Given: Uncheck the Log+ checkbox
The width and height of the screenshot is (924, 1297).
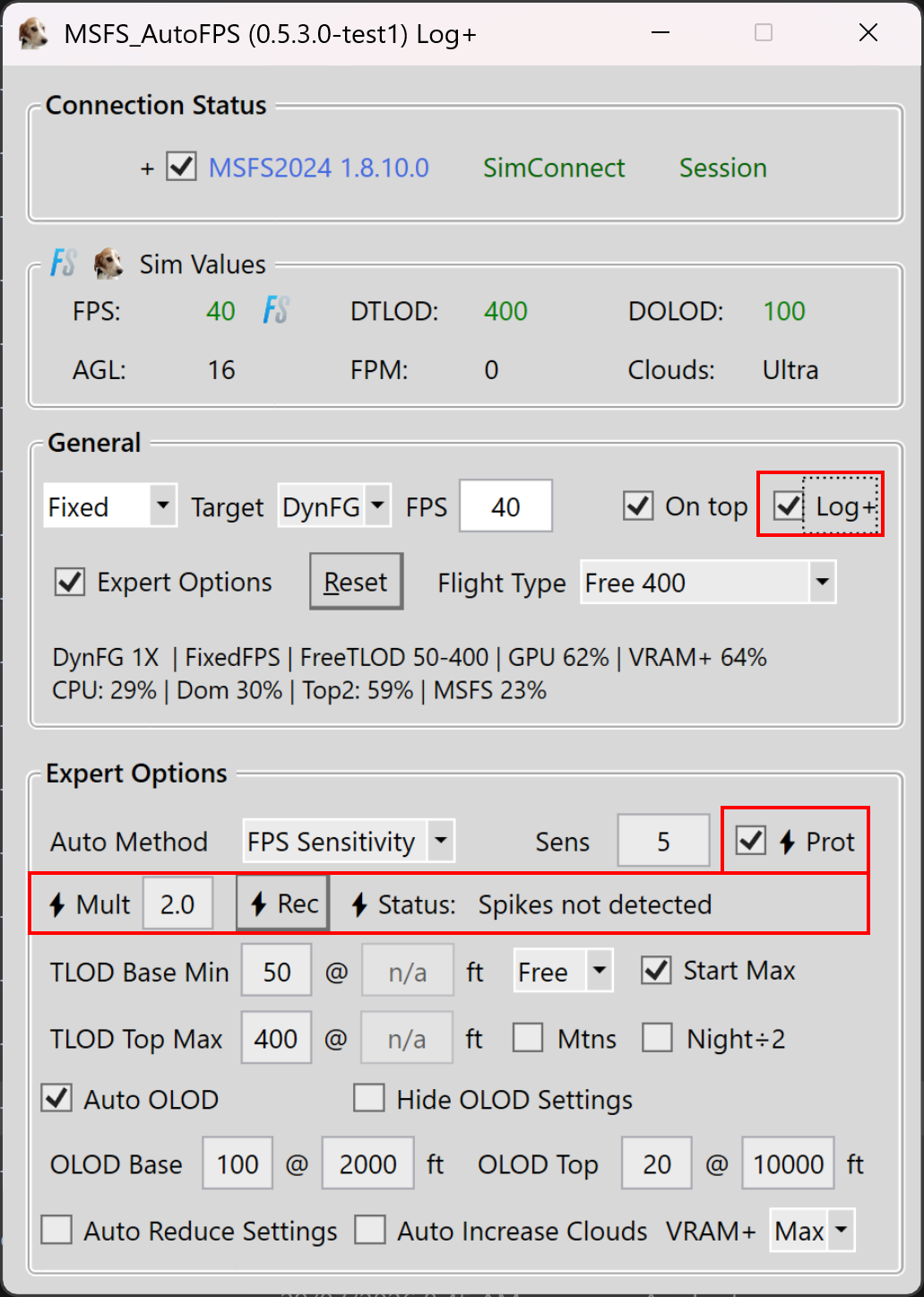Looking at the screenshot, I should [x=789, y=506].
